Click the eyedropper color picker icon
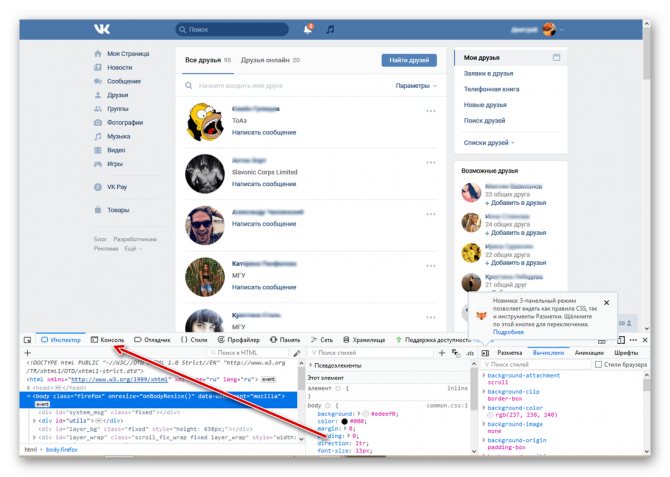The height and width of the screenshot is (477, 670). [x=297, y=353]
